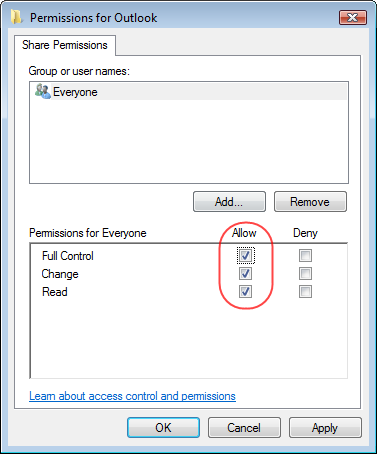Click the Everyone group users icon

(43, 91)
